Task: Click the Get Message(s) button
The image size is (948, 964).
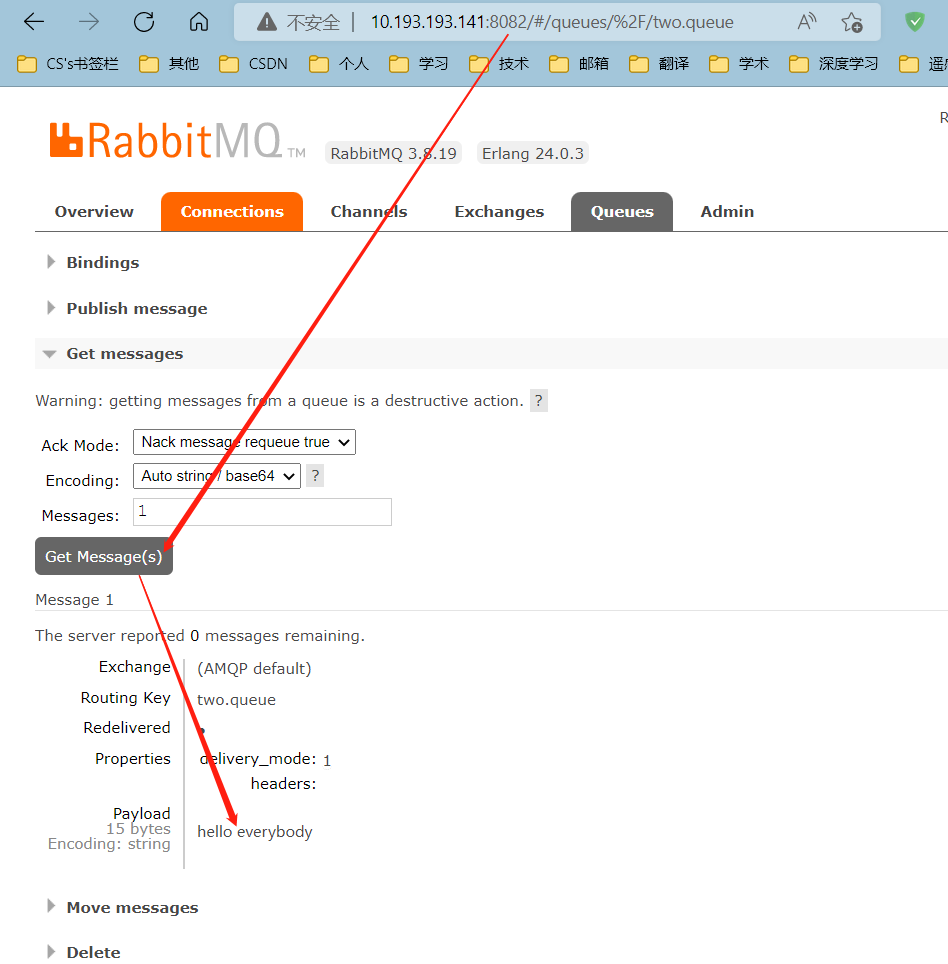Action: click(104, 556)
